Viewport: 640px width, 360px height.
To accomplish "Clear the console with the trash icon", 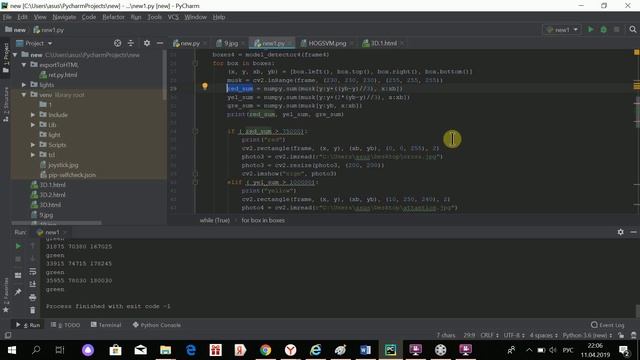I will 33,310.
